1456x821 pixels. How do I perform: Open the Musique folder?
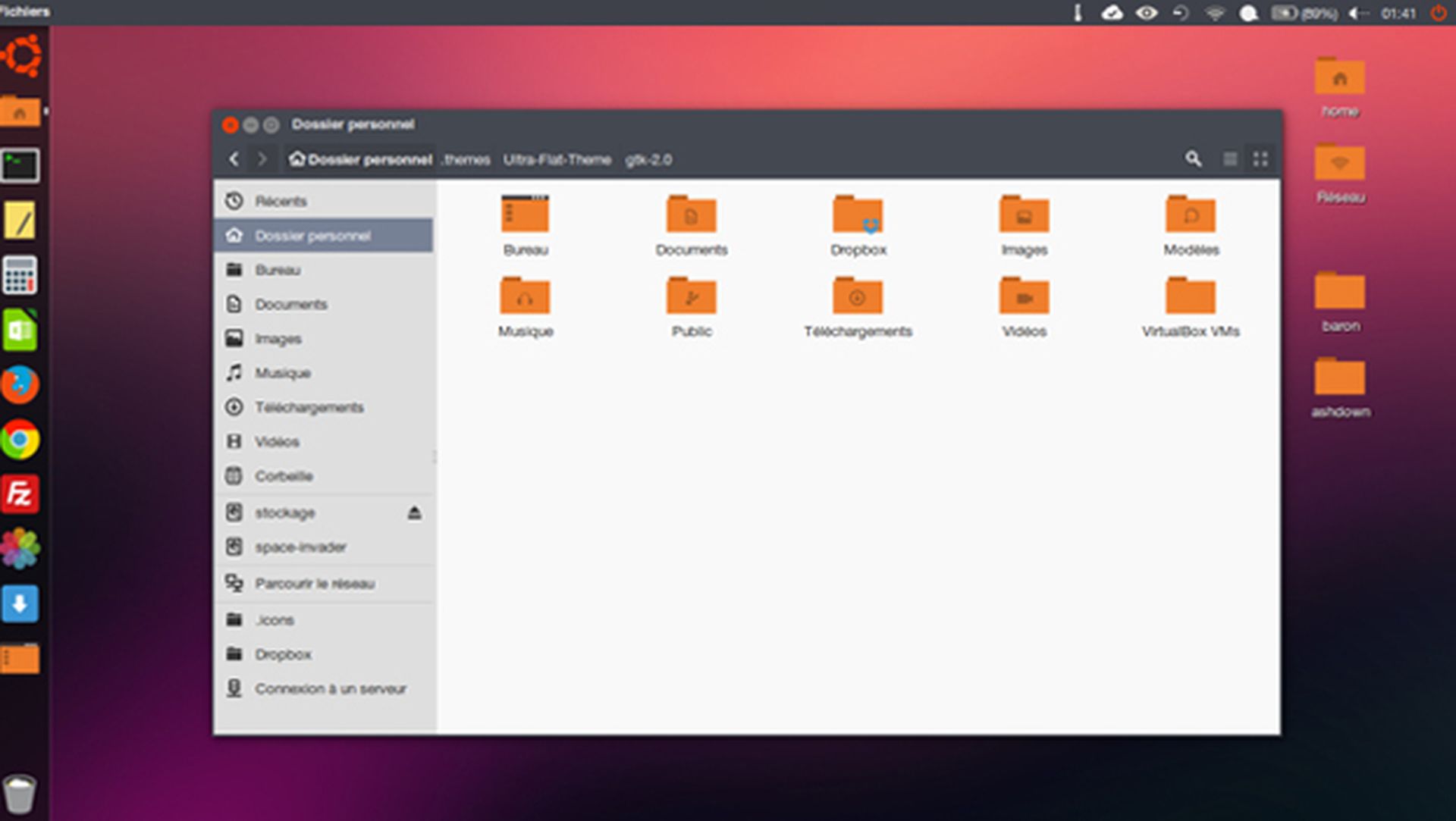click(x=526, y=296)
